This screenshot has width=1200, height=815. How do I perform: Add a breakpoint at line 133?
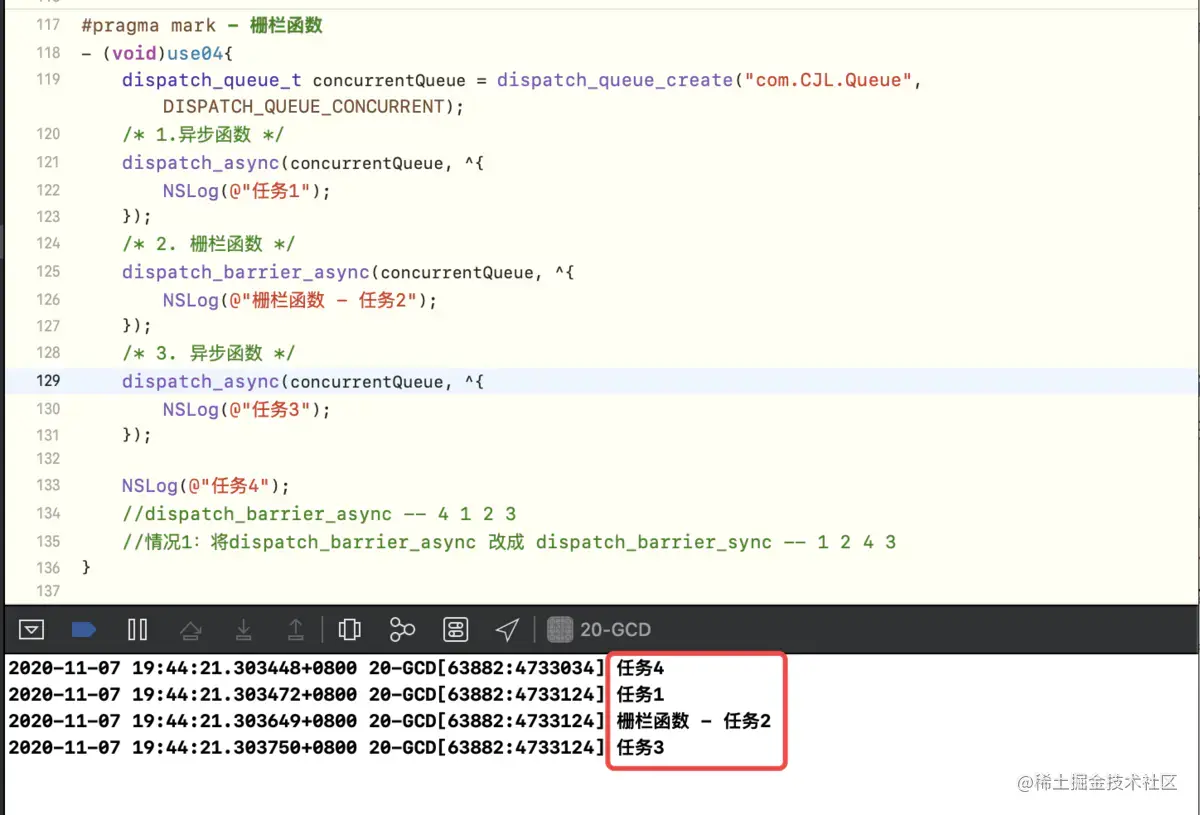48,485
